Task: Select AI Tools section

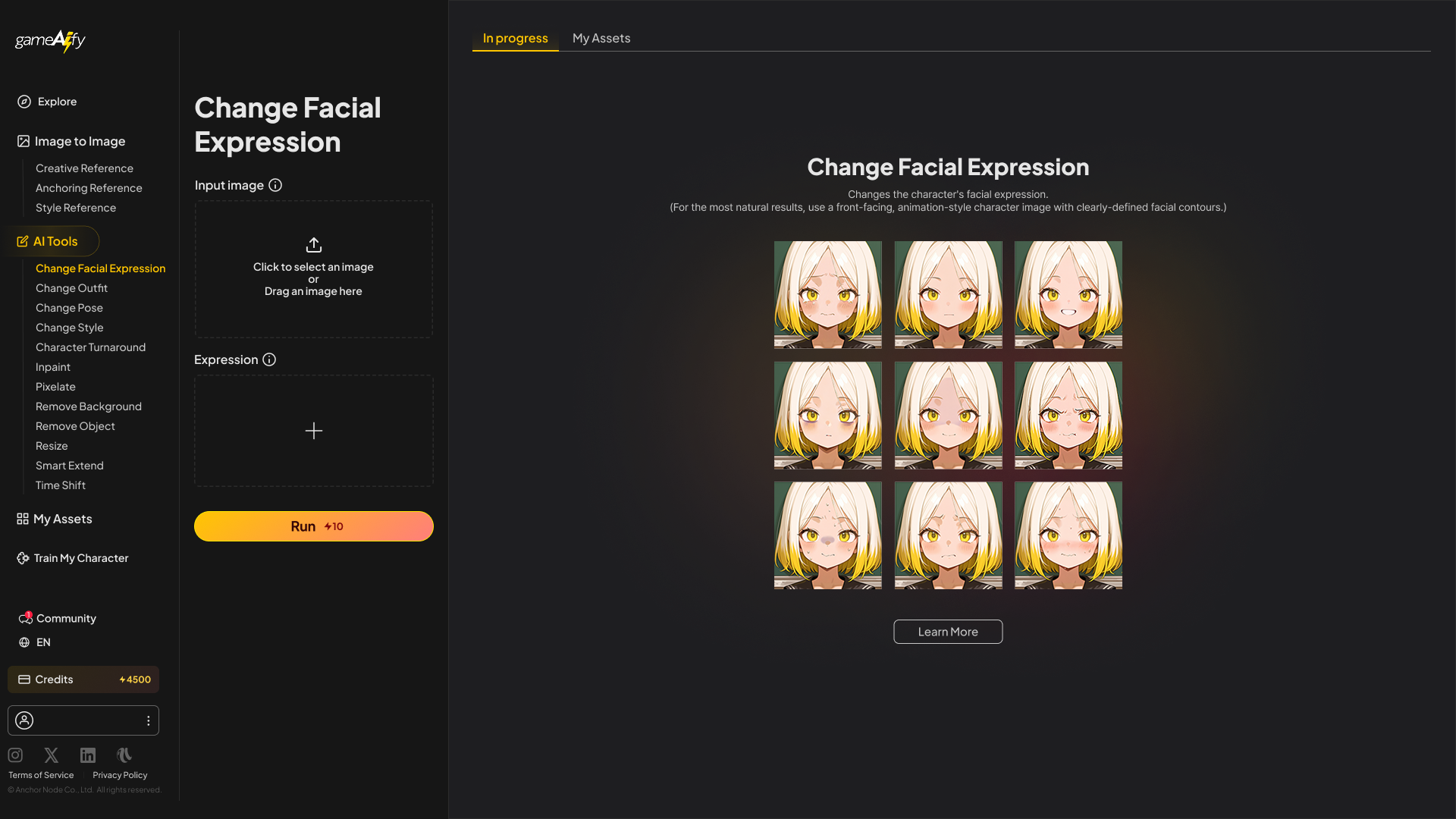Action: click(52, 241)
